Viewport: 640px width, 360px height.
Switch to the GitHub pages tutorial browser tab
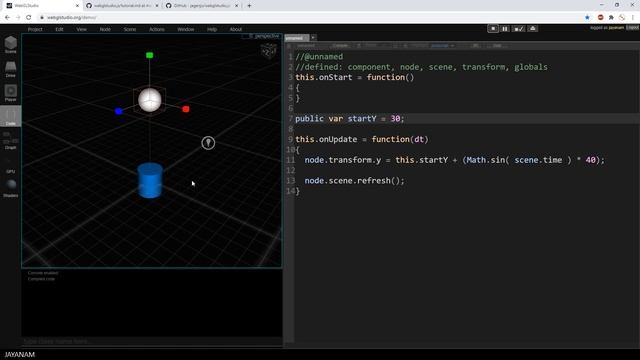[122, 6]
